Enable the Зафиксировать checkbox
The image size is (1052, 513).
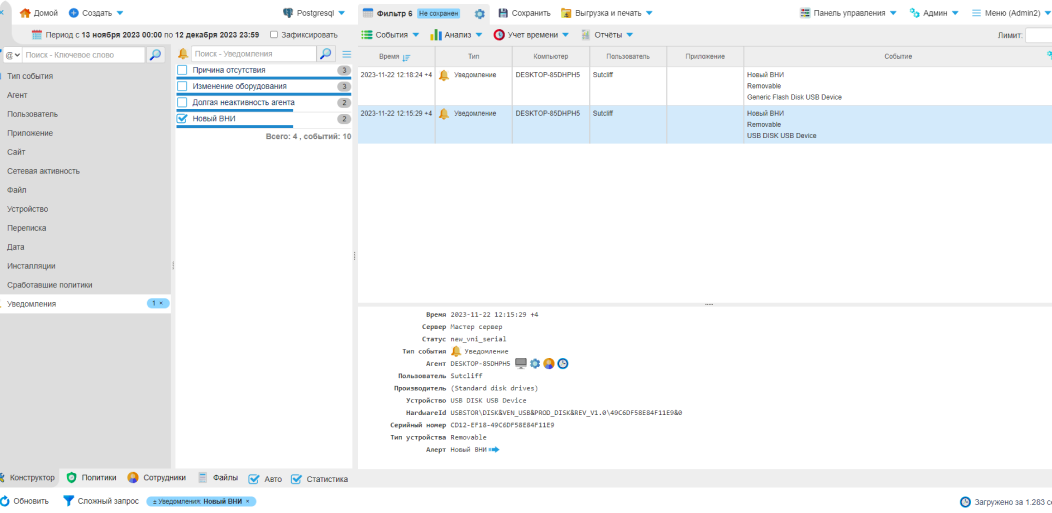[x=274, y=34]
